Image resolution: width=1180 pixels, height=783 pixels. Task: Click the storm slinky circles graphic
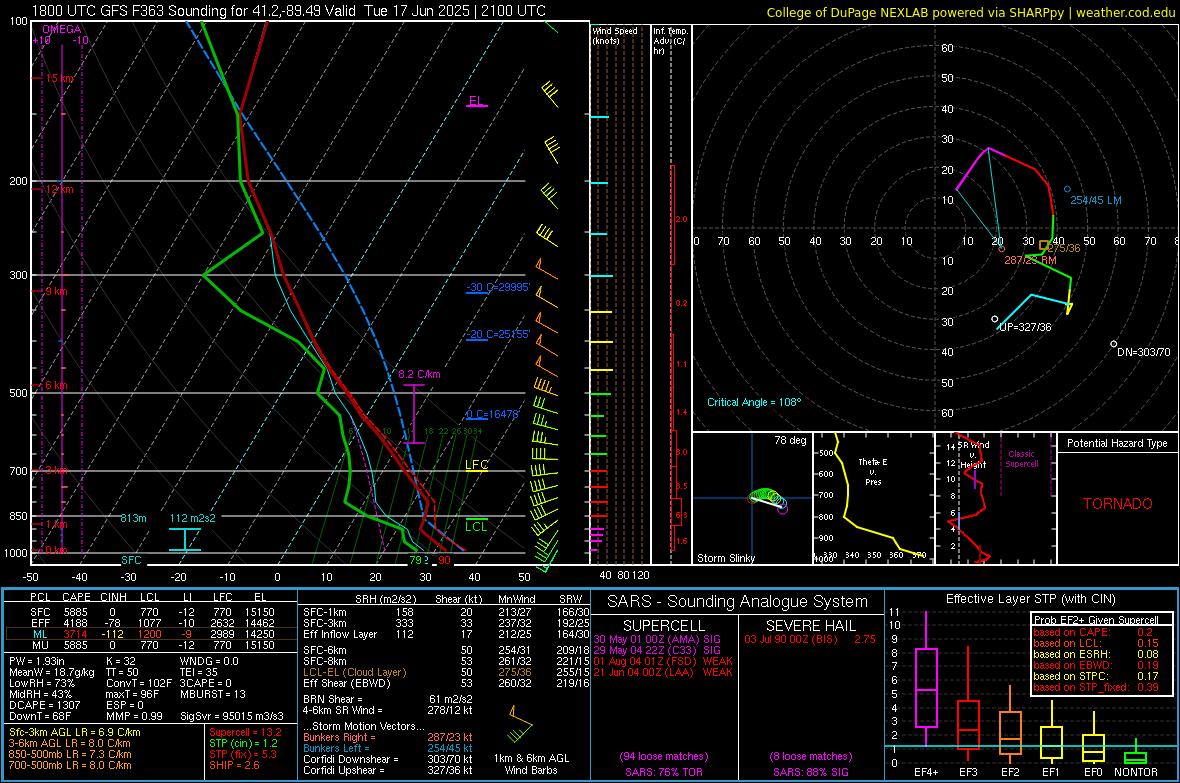768,499
